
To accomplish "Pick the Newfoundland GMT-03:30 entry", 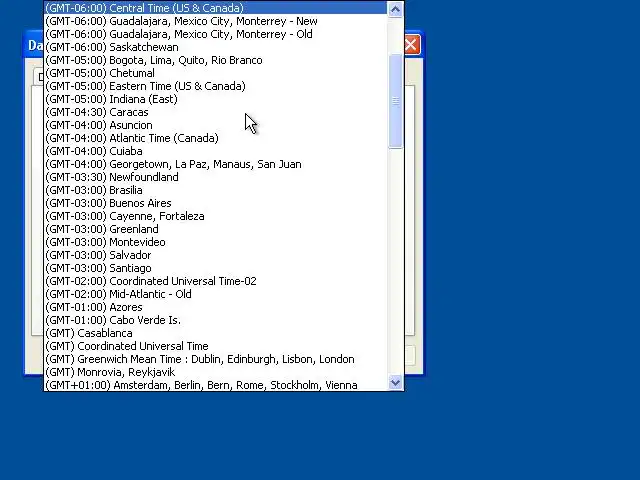I will point(216,177).
